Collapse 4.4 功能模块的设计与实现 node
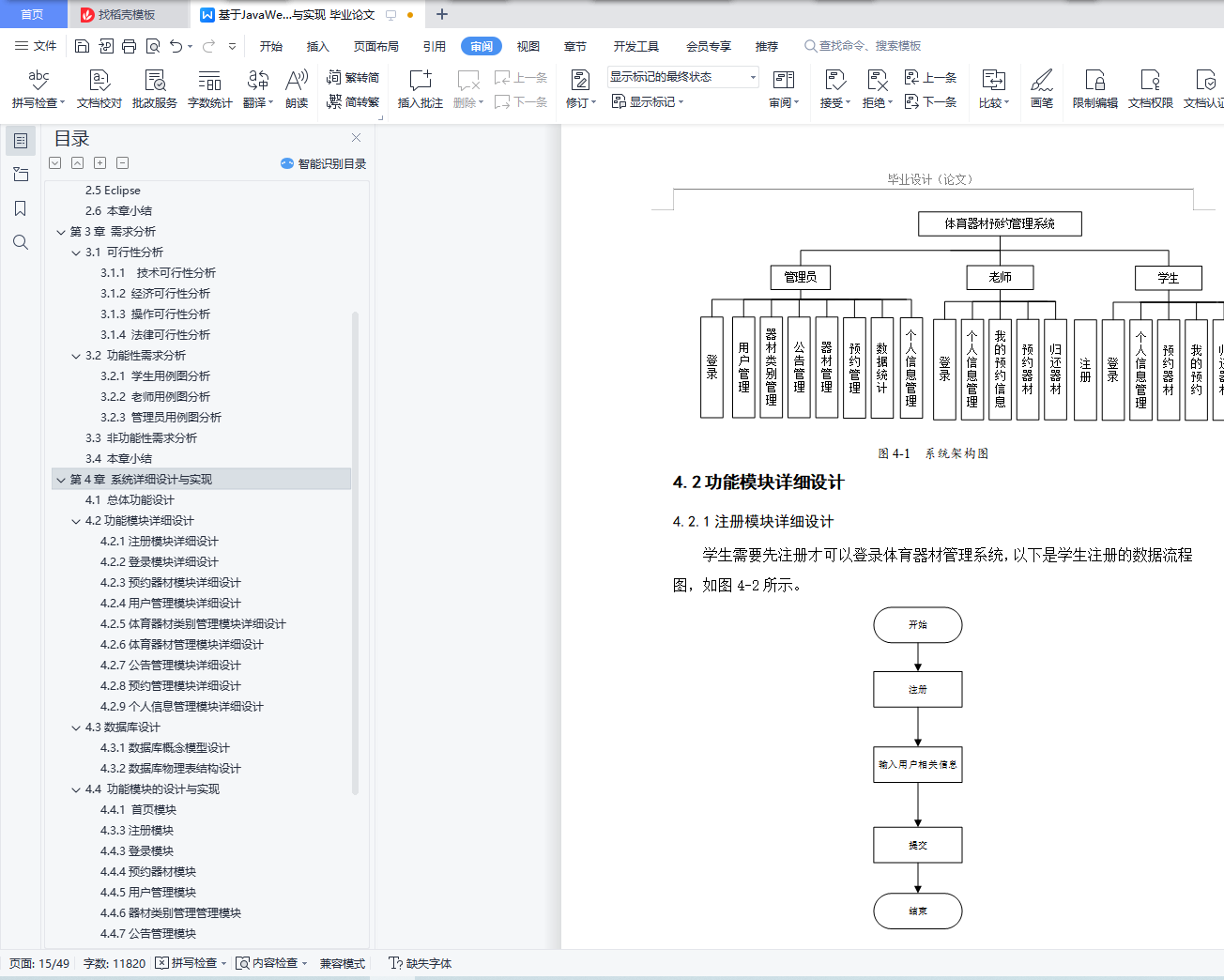The height and width of the screenshot is (980, 1224). point(76,789)
